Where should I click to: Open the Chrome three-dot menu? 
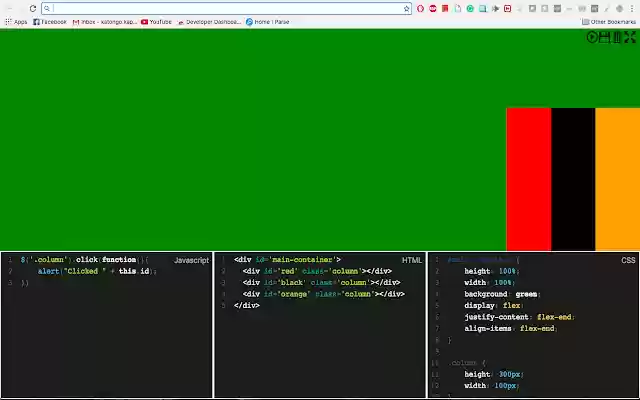pos(632,9)
